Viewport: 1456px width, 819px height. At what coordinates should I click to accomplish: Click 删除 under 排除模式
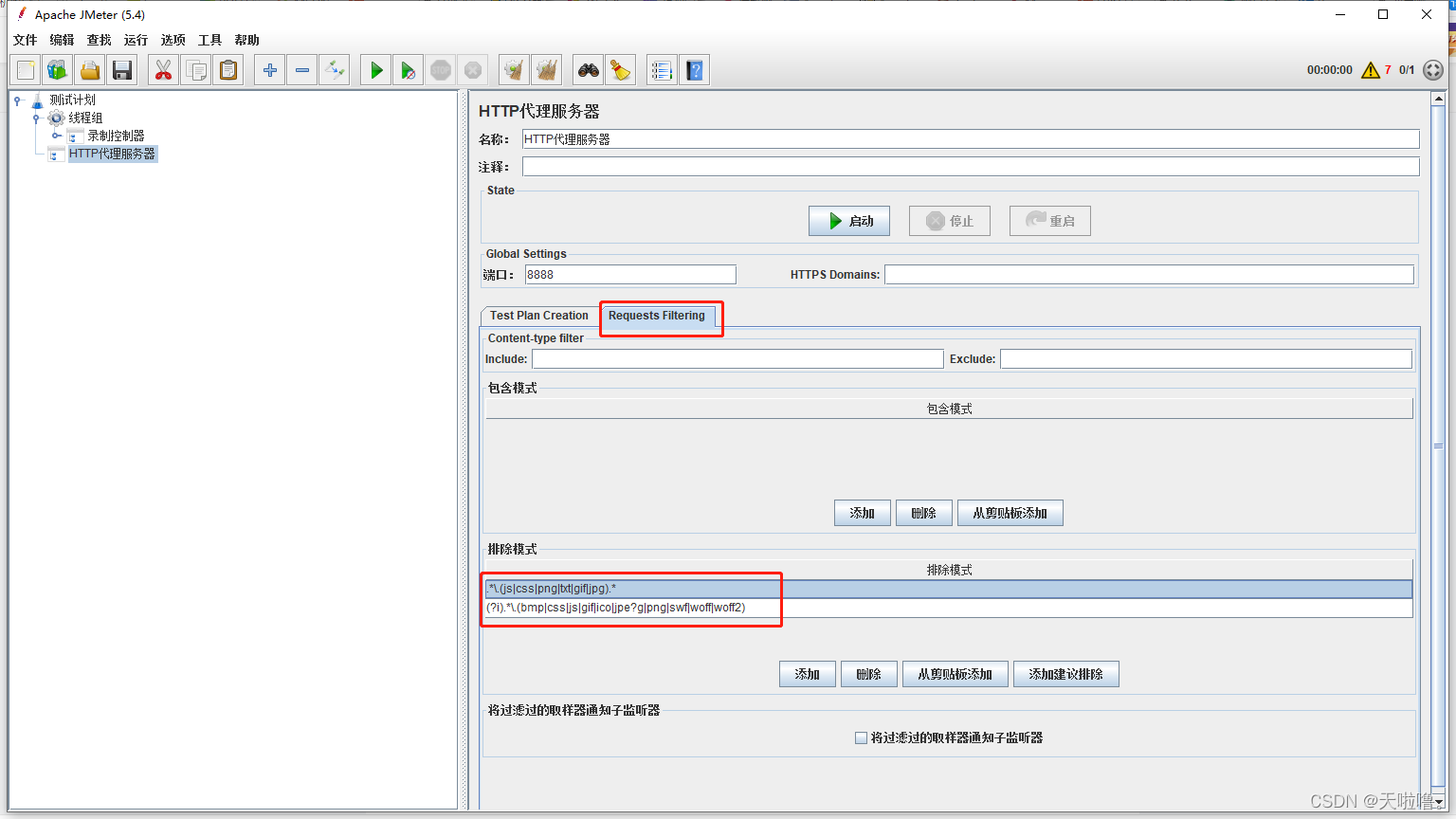click(869, 674)
